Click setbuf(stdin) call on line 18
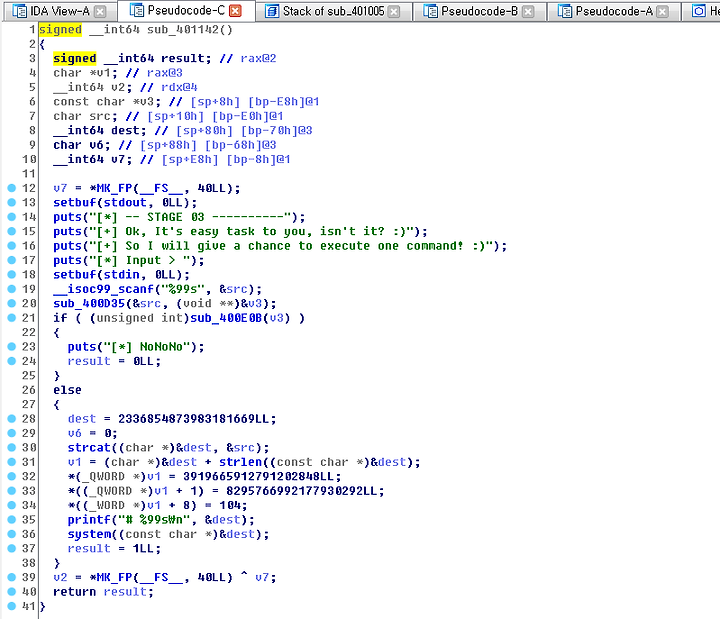Image resolution: width=720 pixels, height=619 pixels. [x=121, y=275]
